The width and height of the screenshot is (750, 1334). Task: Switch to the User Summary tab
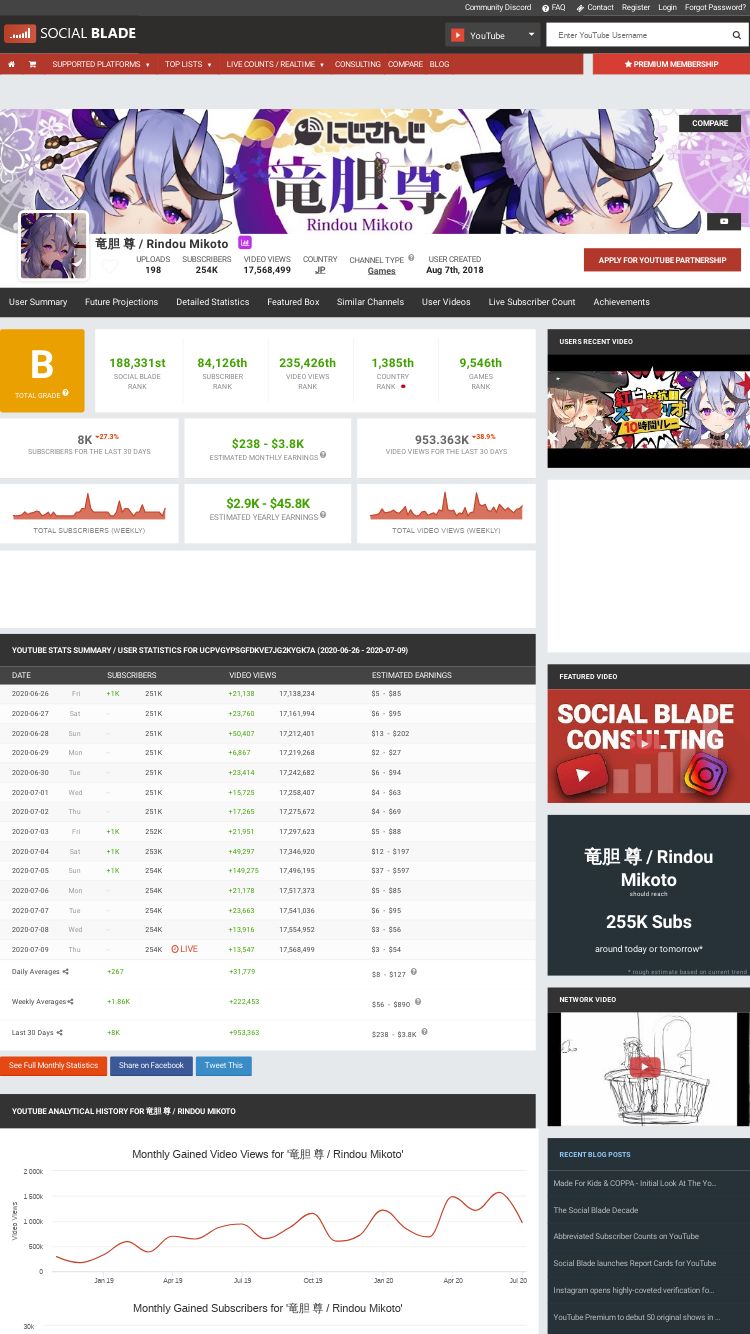(38, 302)
